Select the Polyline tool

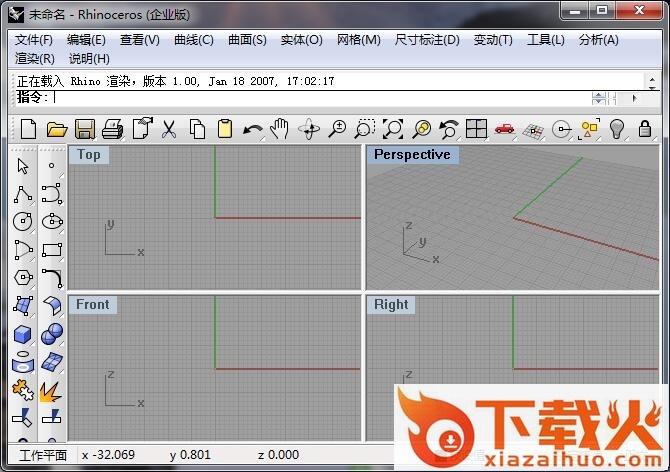point(23,194)
